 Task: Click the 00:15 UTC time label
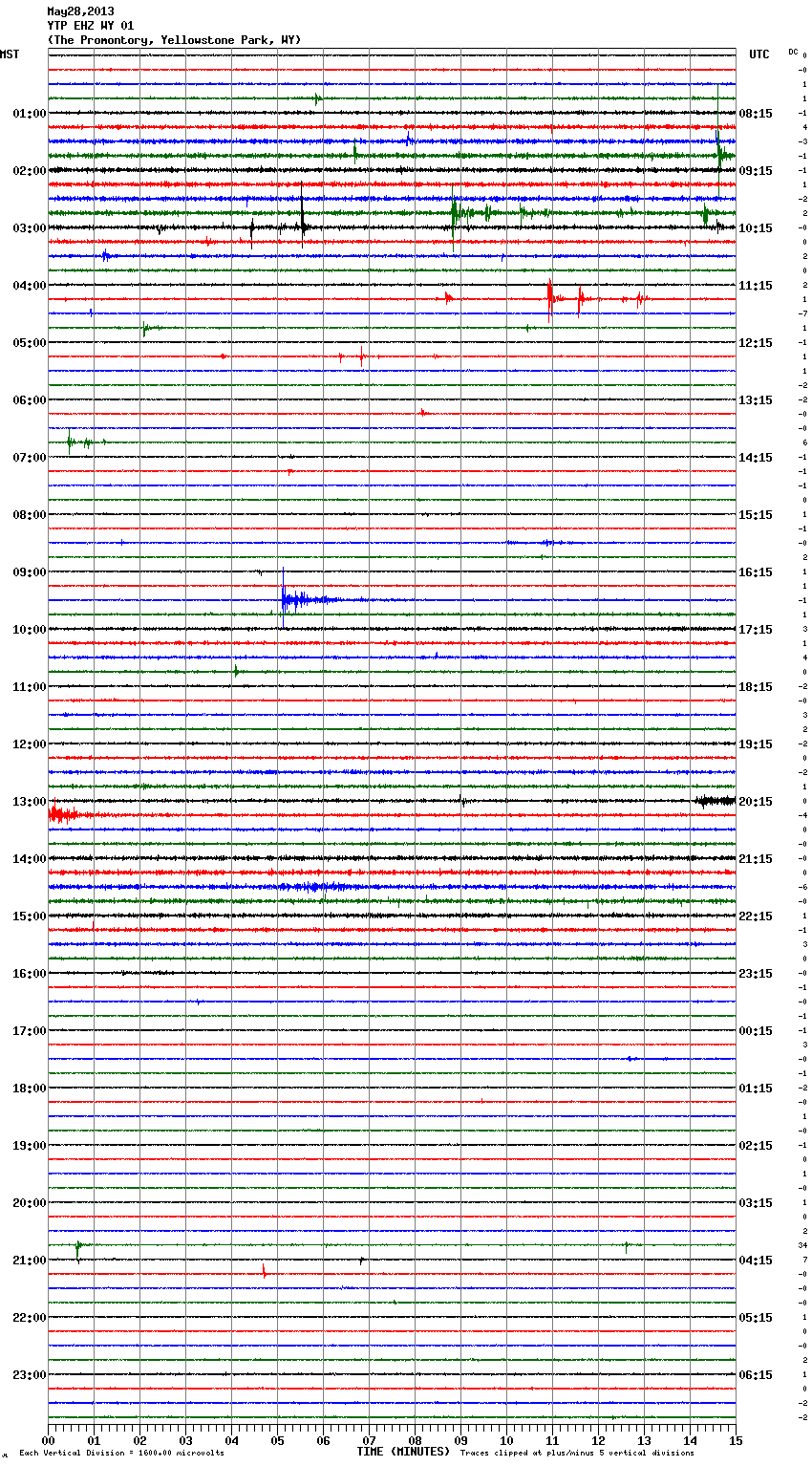click(756, 1031)
